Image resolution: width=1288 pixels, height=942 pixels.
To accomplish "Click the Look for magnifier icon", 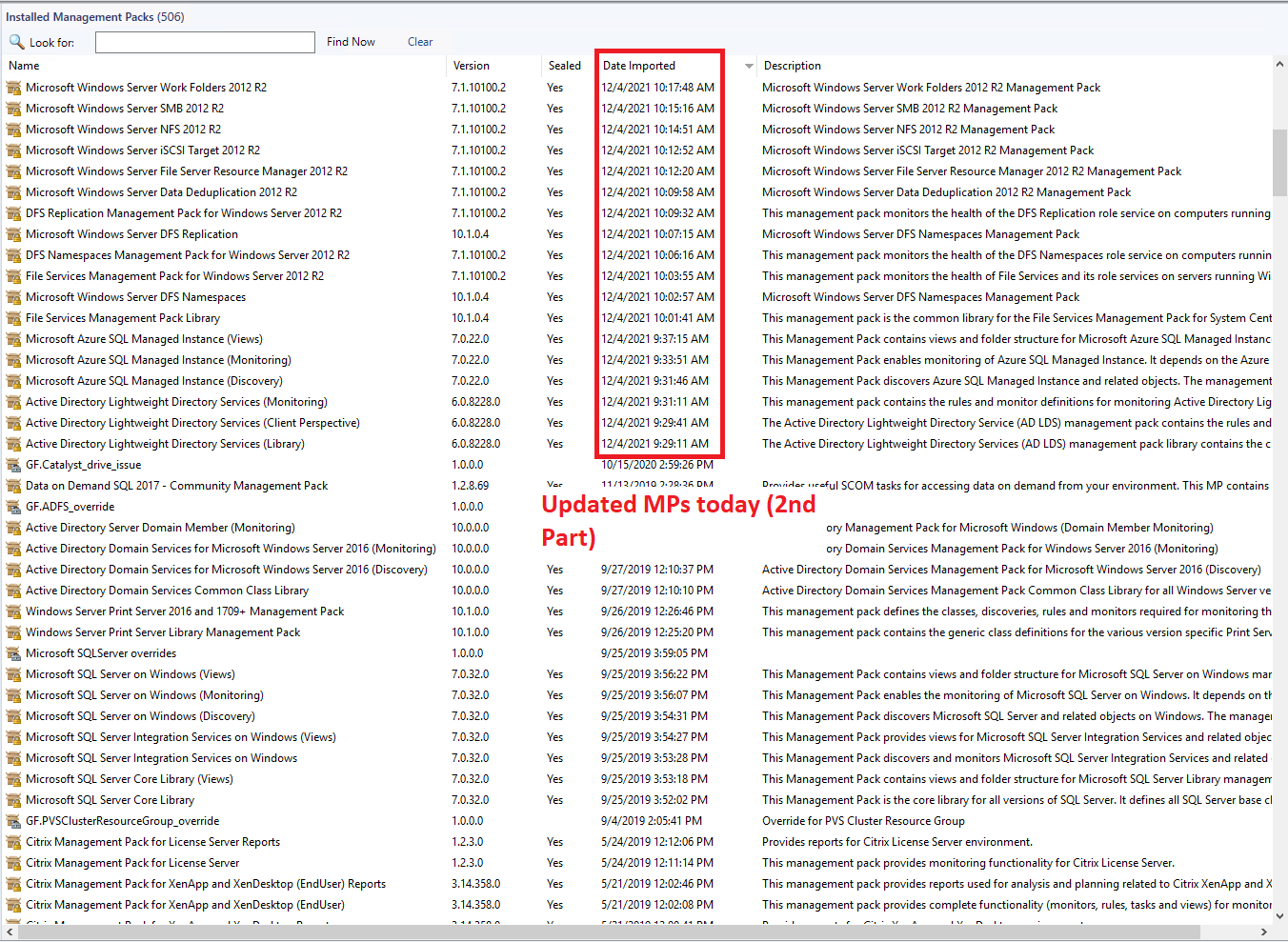I will [x=16, y=42].
